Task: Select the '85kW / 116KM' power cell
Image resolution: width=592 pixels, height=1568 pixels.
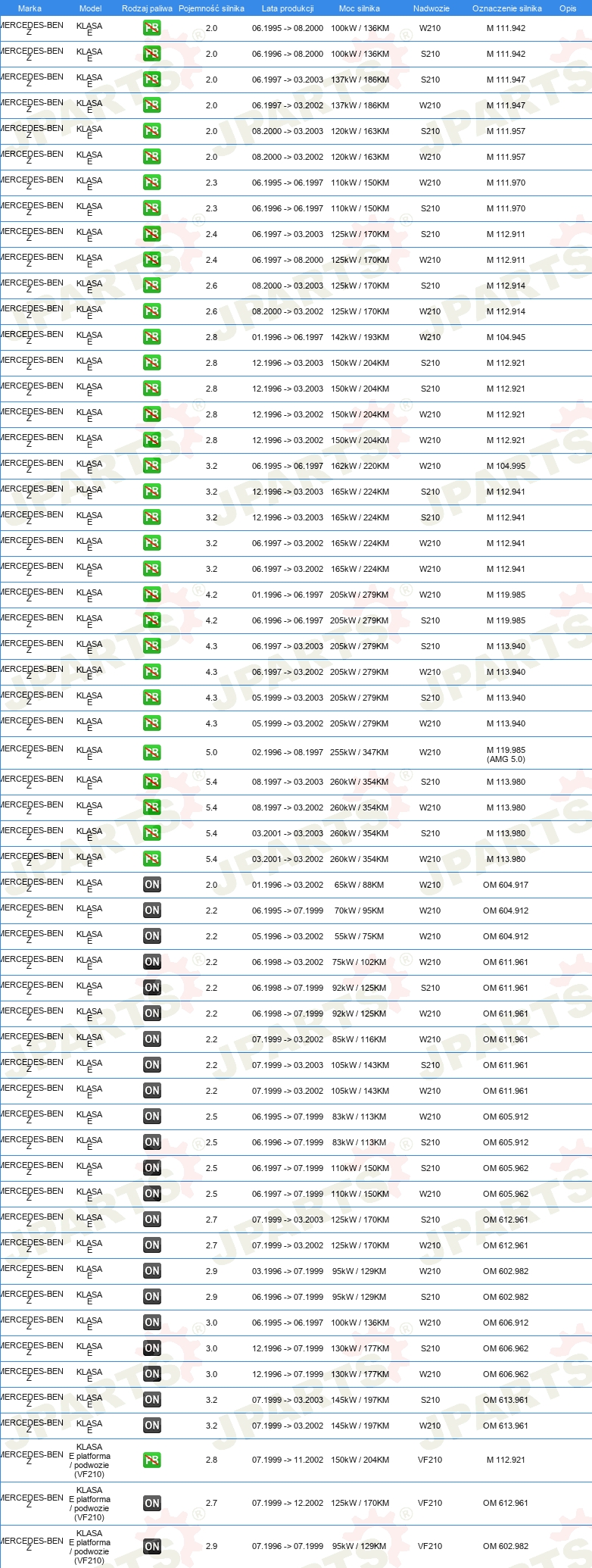Action: (x=360, y=1039)
